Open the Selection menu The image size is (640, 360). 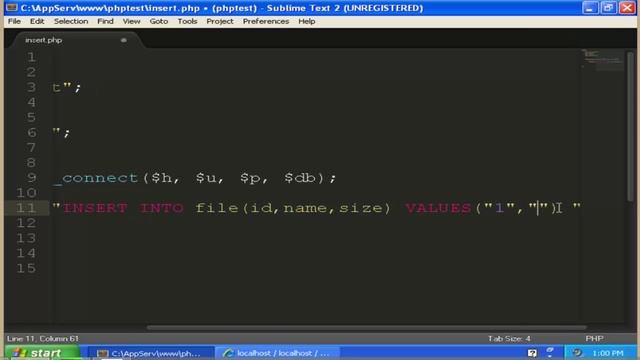tap(71, 21)
